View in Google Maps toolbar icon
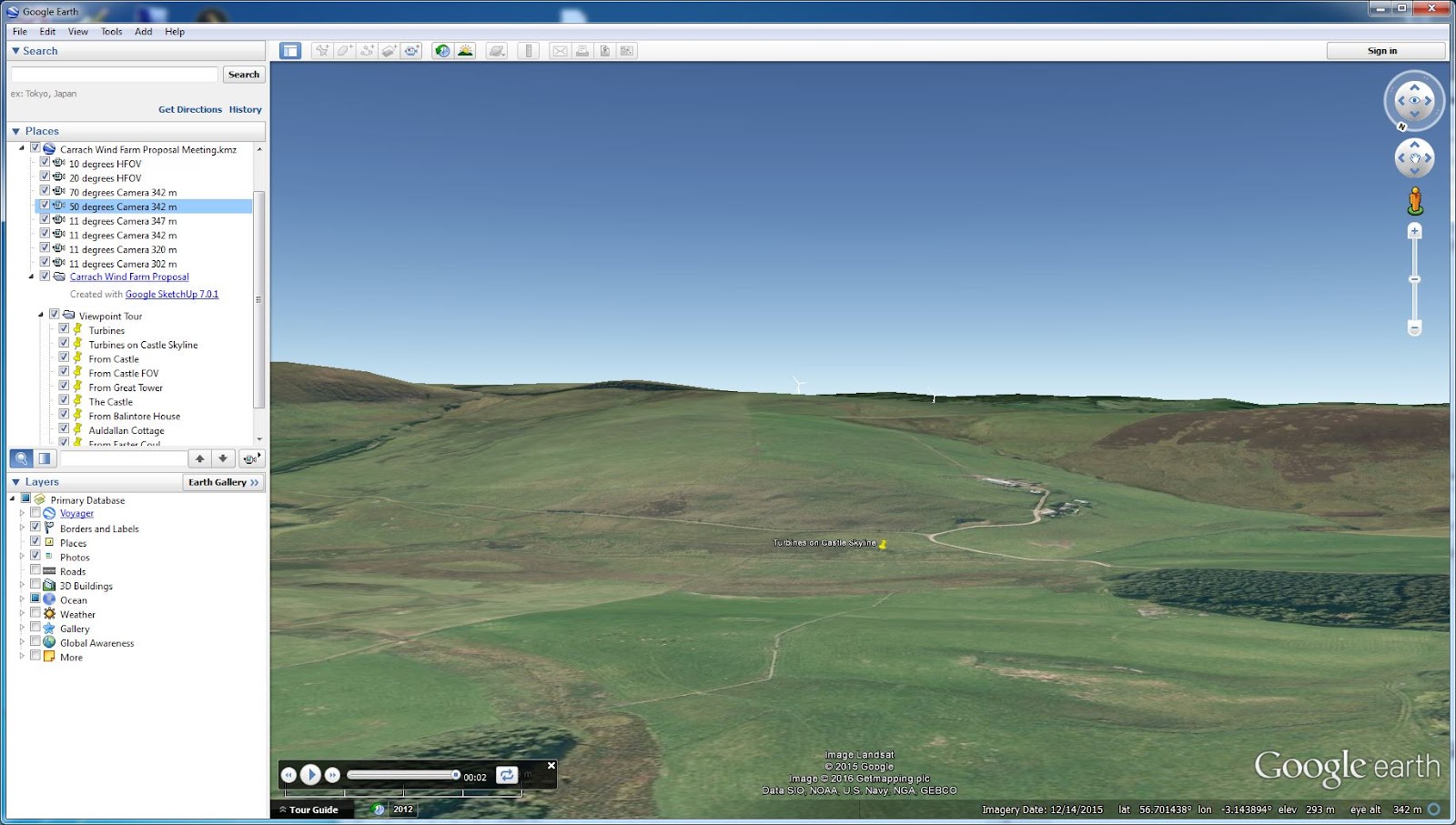Viewport: 1456px width, 825px height. 627,51
